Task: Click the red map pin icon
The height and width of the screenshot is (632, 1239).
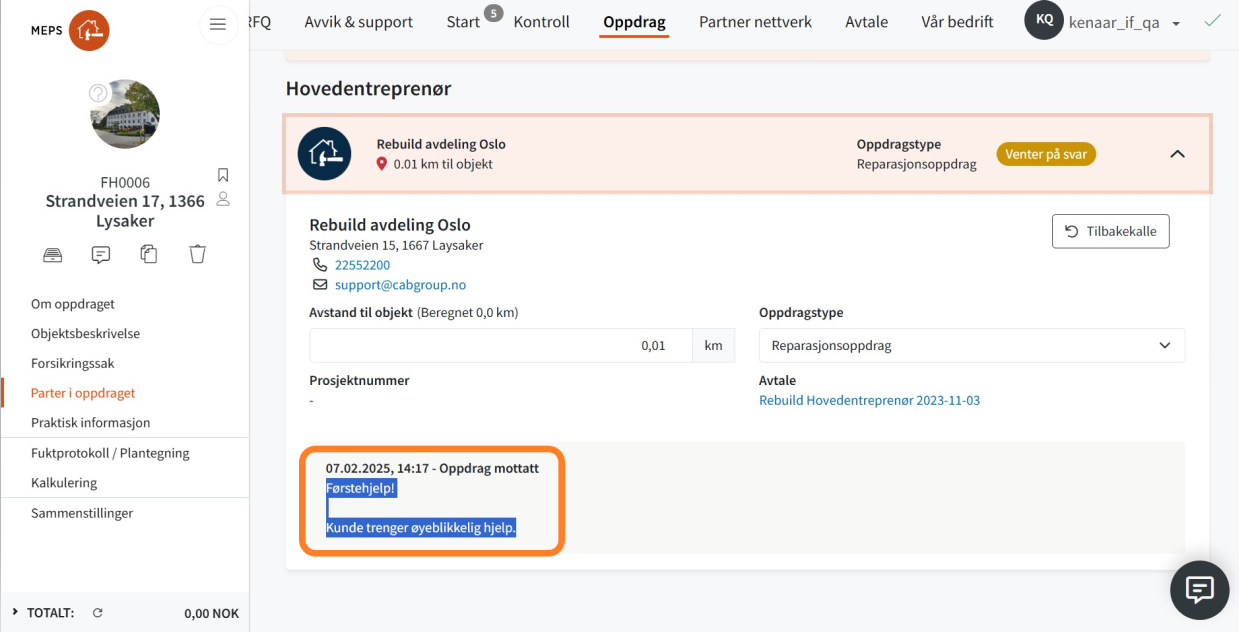Action: click(x=382, y=164)
